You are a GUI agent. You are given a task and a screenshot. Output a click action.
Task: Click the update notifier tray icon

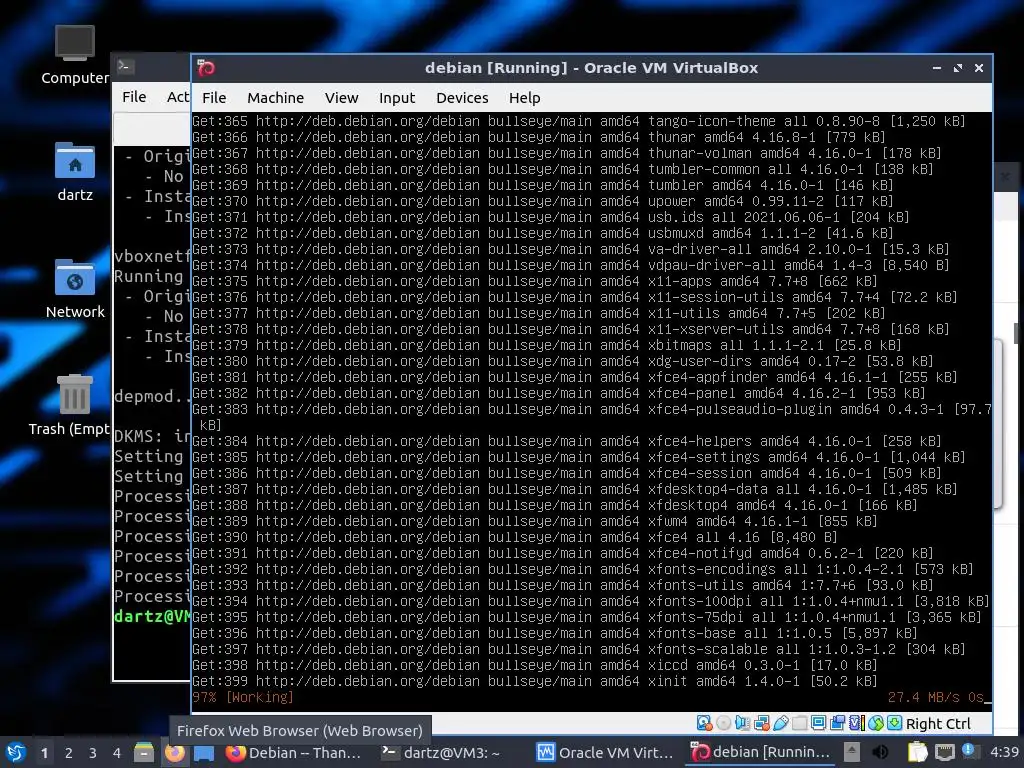969,752
